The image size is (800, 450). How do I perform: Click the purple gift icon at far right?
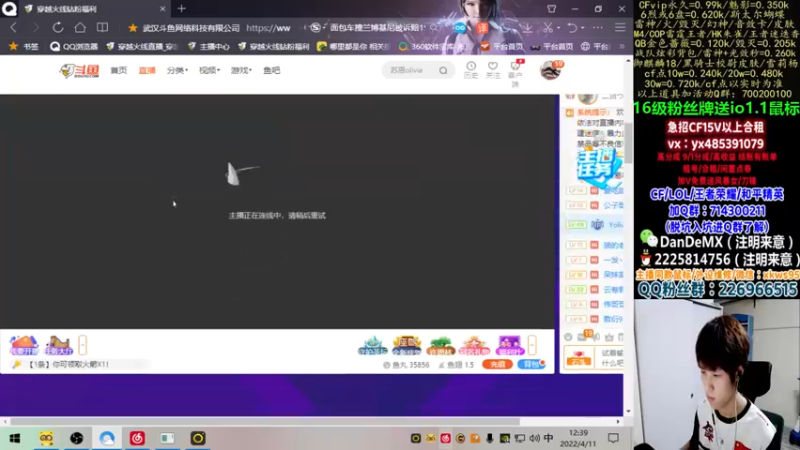click(x=509, y=345)
